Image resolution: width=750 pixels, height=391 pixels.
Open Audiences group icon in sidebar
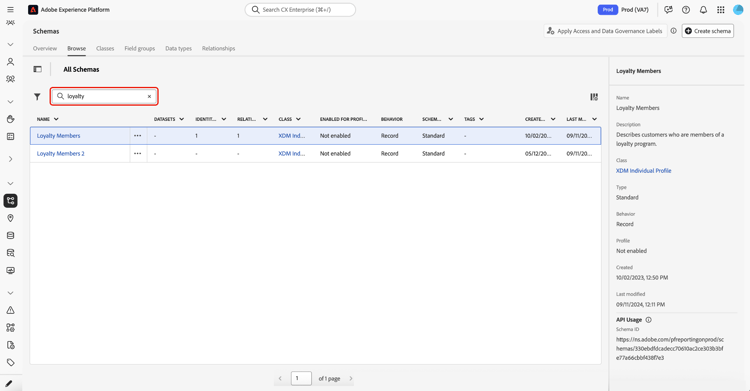click(10, 79)
